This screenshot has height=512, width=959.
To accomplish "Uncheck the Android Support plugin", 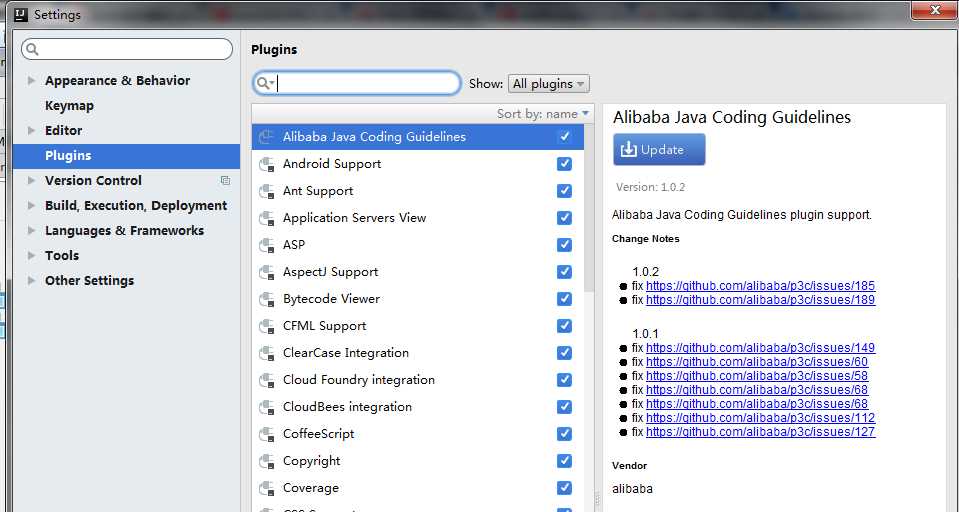I will tap(564, 164).
